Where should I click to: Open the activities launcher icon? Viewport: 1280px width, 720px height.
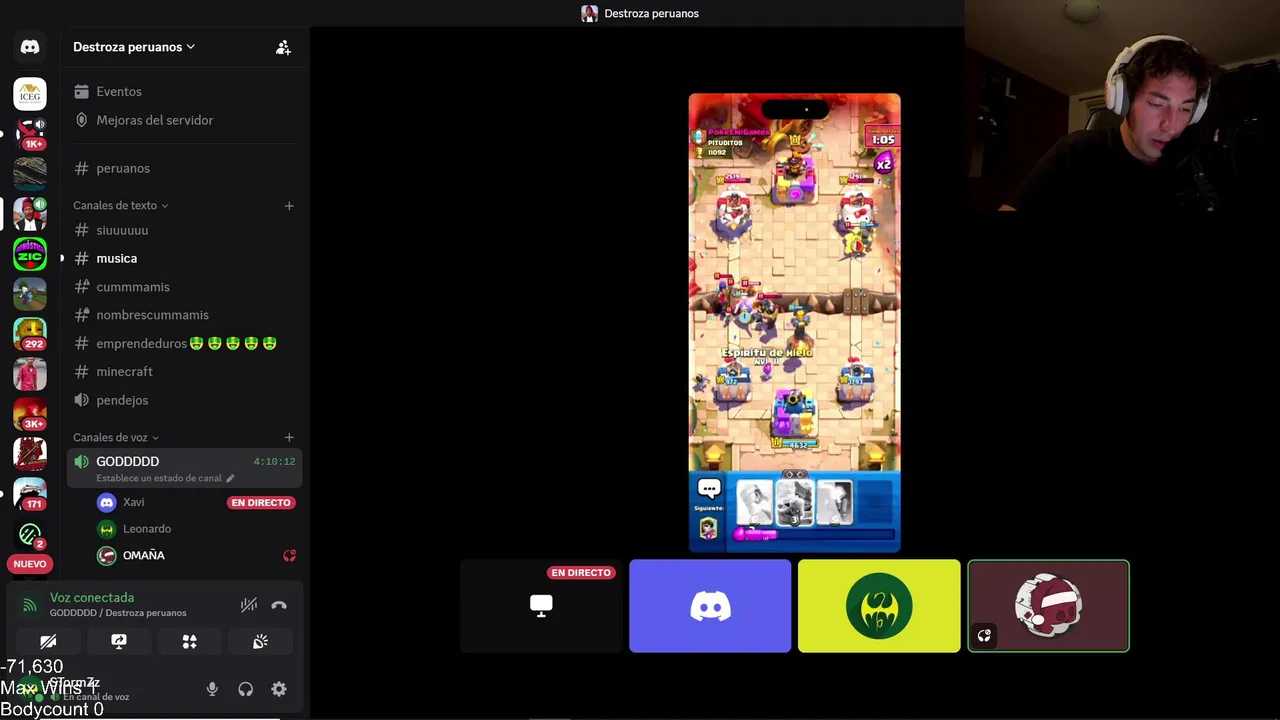pyautogui.click(x=189, y=642)
